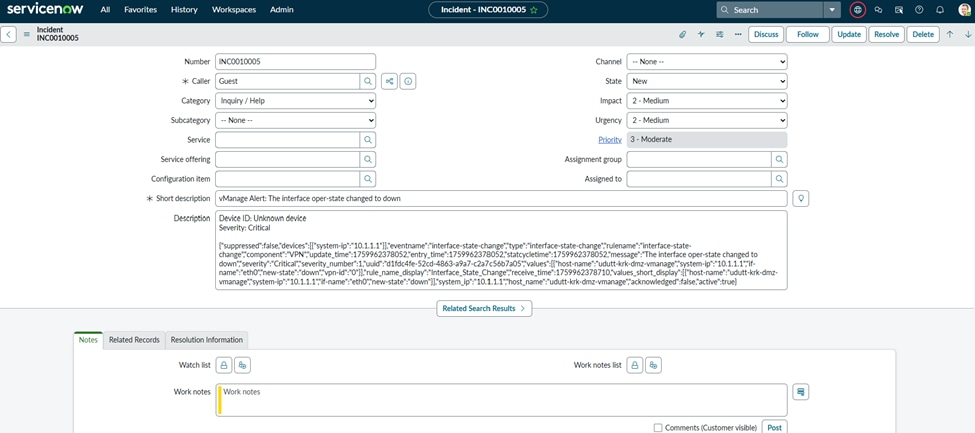Go to previous record with up arrow
This screenshot has height=433, width=975.
pyautogui.click(x=950, y=34)
